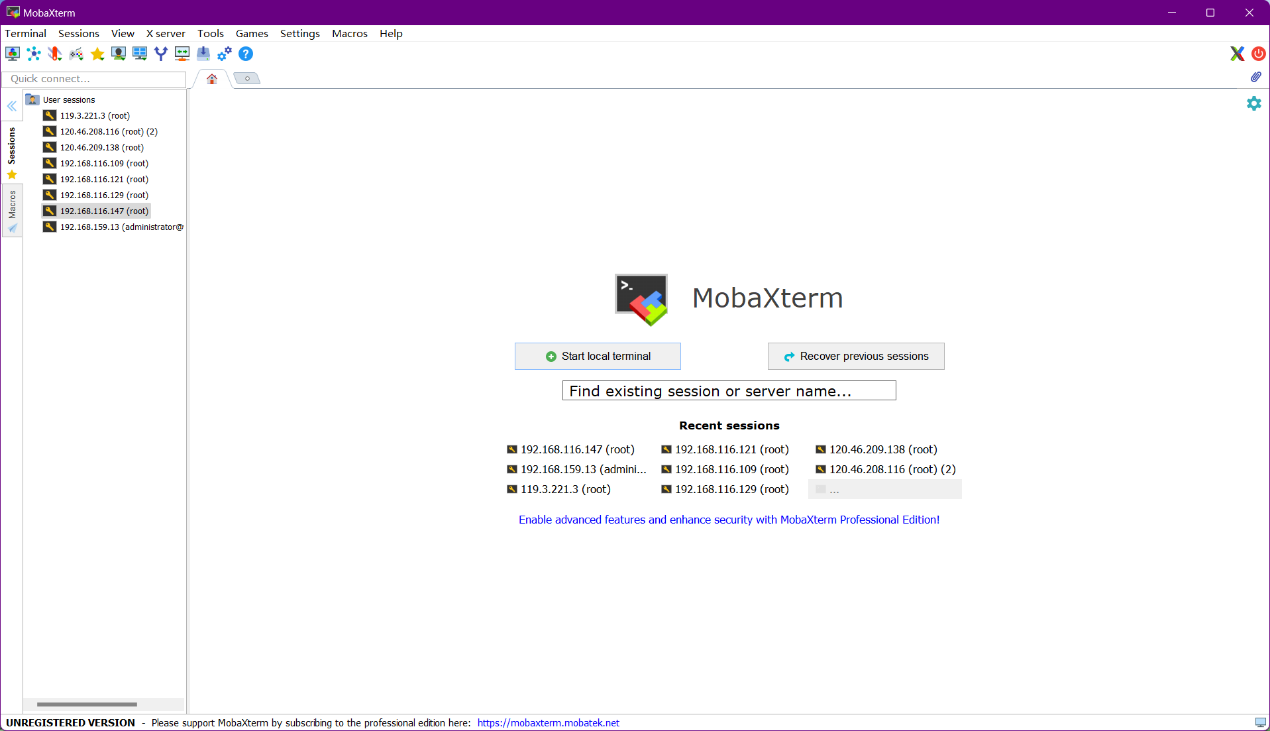This screenshot has width=1270, height=731.
Task: Click Find existing session search box
Action: pos(729,391)
